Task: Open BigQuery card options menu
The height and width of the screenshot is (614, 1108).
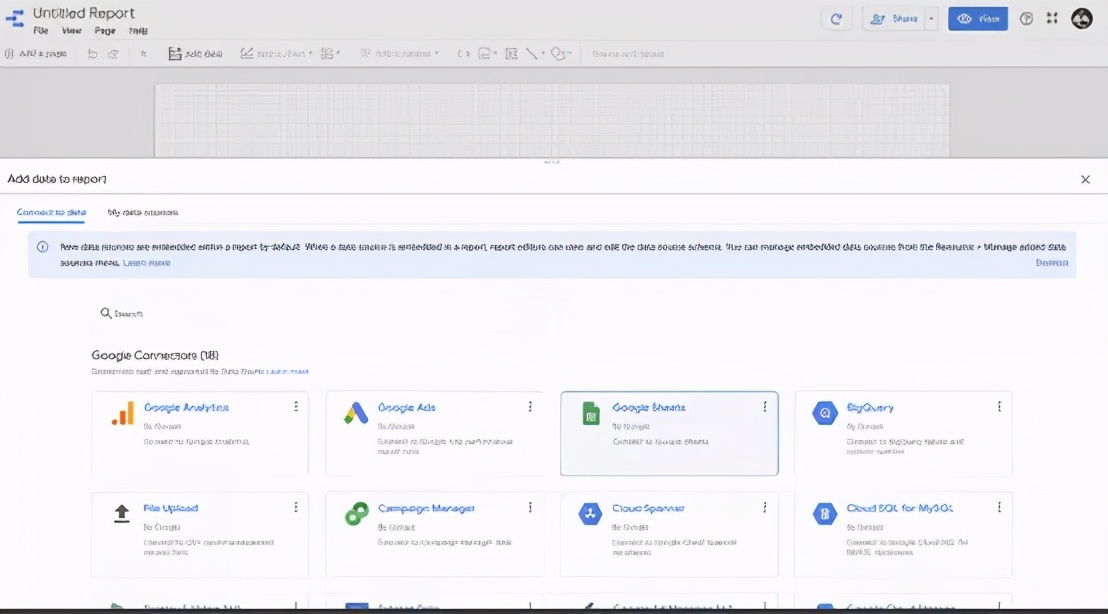Action: tap(999, 407)
